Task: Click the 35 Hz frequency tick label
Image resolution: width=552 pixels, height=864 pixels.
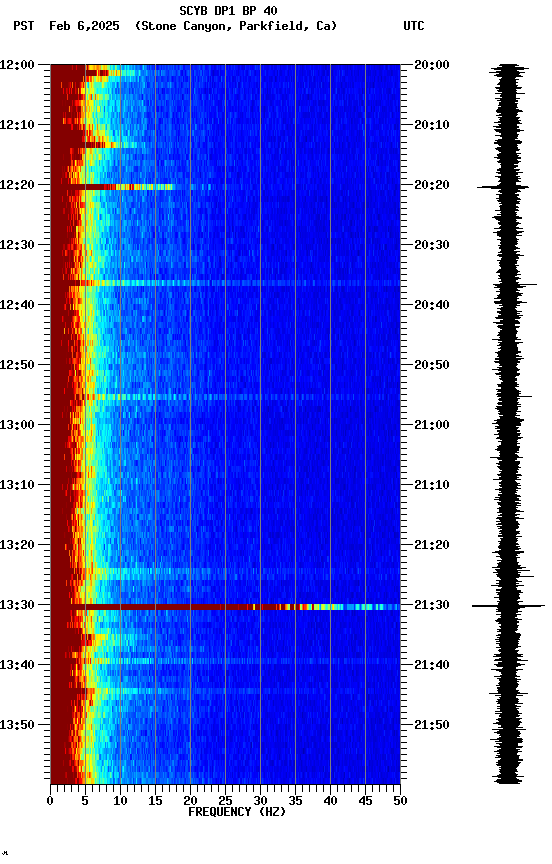Action: pos(295,801)
